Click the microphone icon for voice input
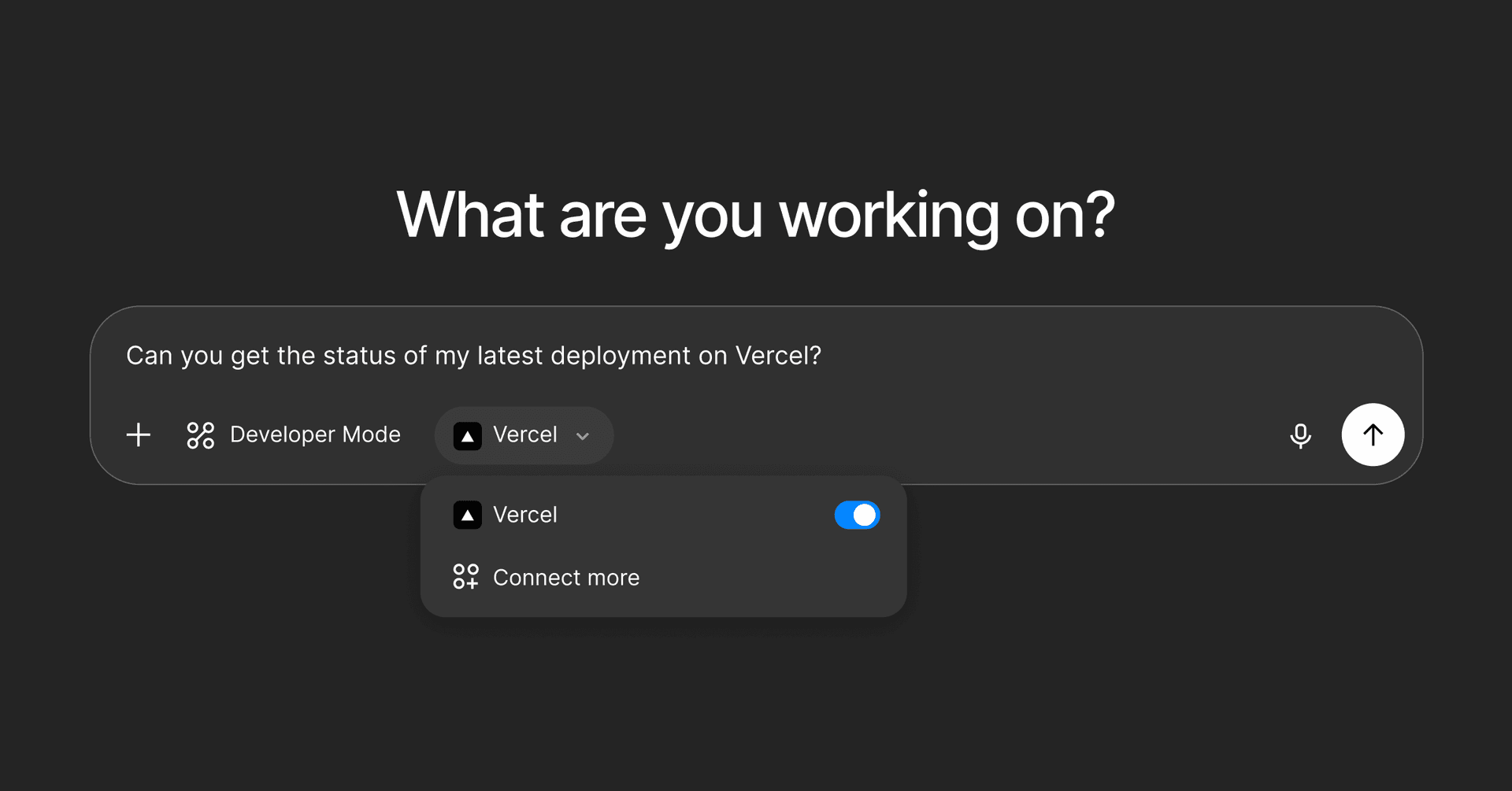Screen dimensions: 1512x791 point(1300,435)
